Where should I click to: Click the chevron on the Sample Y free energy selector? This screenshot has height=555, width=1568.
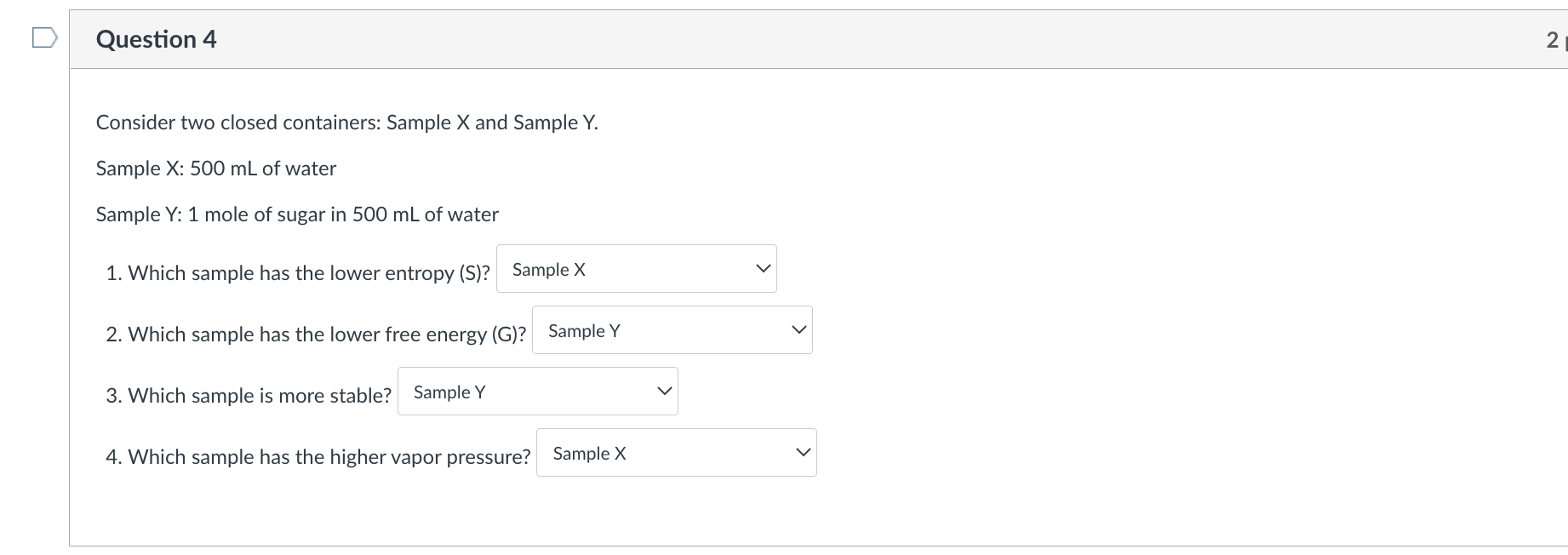click(x=798, y=328)
